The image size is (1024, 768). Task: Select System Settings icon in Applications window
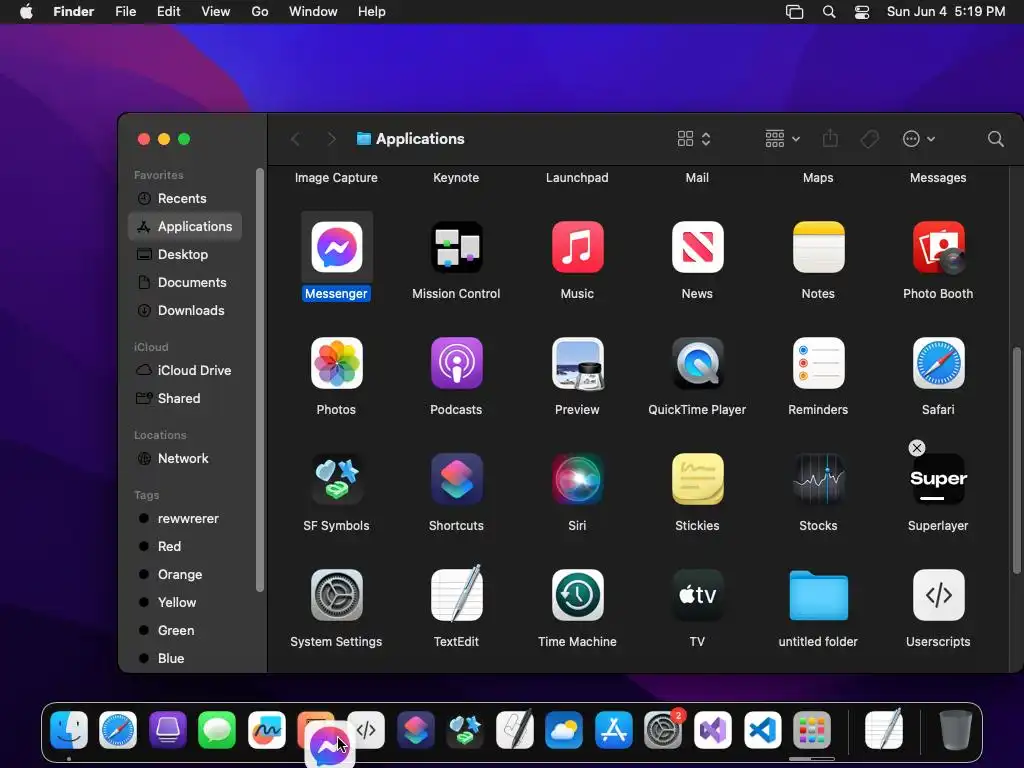(x=336, y=595)
